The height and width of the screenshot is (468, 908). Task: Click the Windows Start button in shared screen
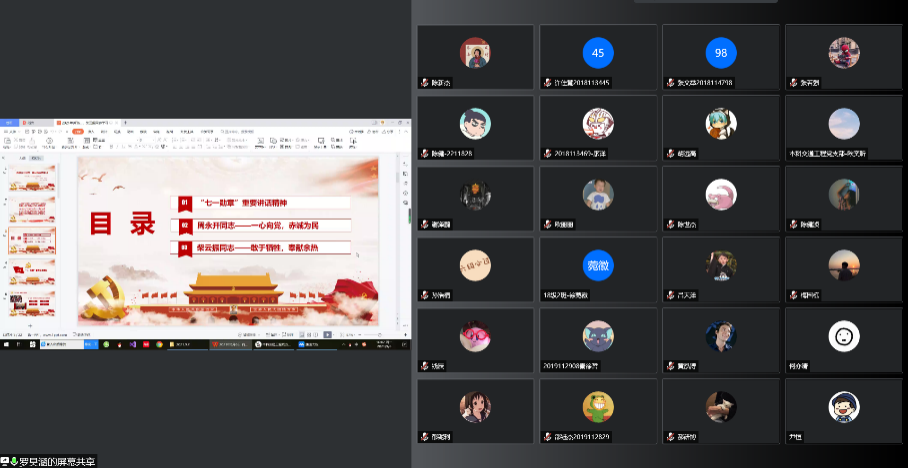click(5, 344)
